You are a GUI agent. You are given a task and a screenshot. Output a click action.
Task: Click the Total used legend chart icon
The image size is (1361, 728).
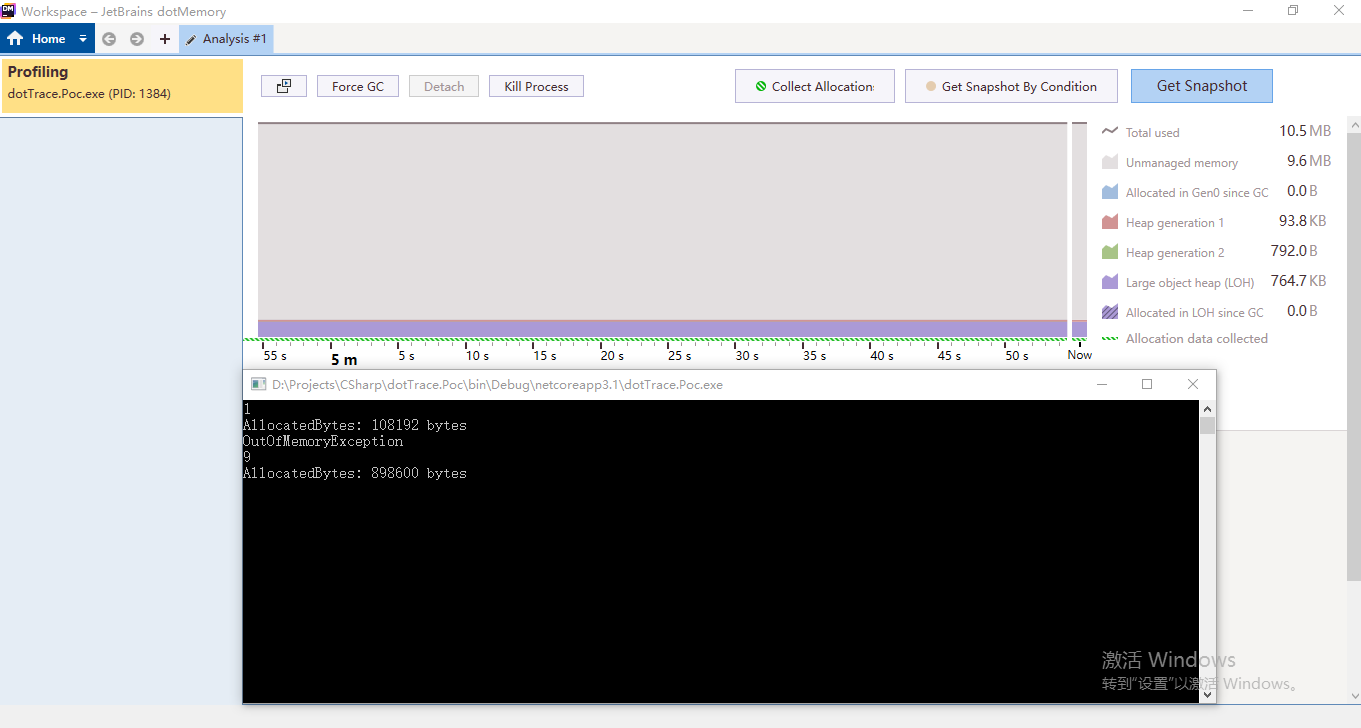tap(1110, 131)
